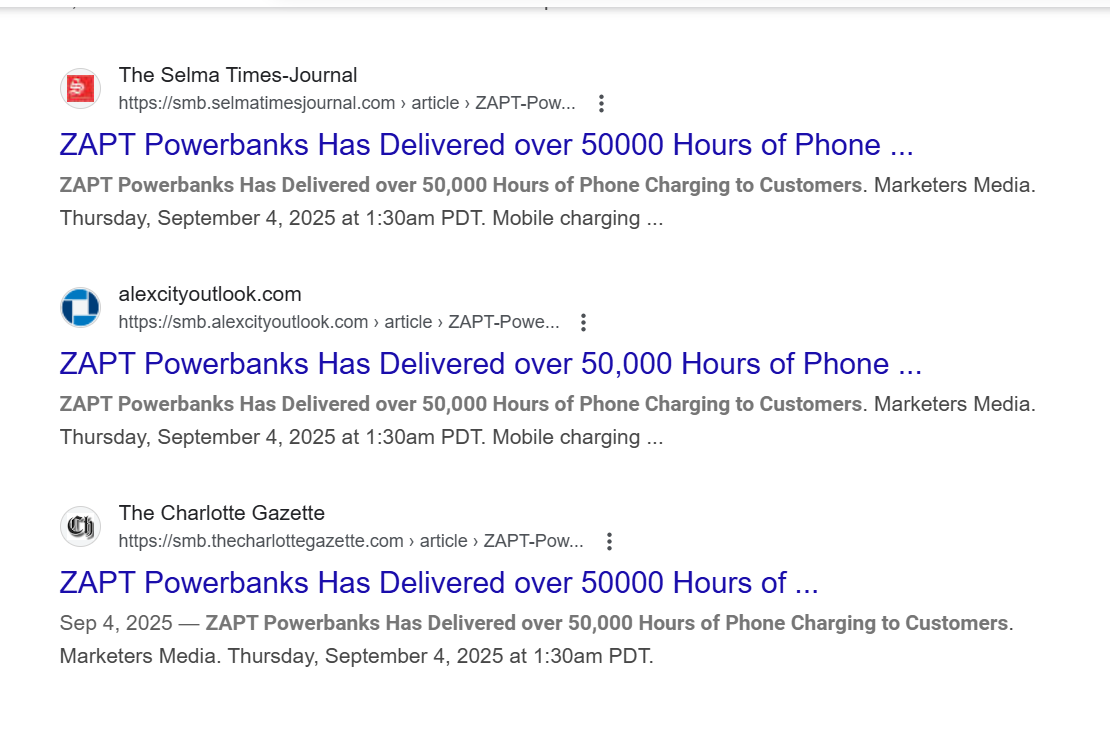Screen dimensions: 1110x729
Task: Click the site name The Charlotte Gazette
Action: [222, 513]
